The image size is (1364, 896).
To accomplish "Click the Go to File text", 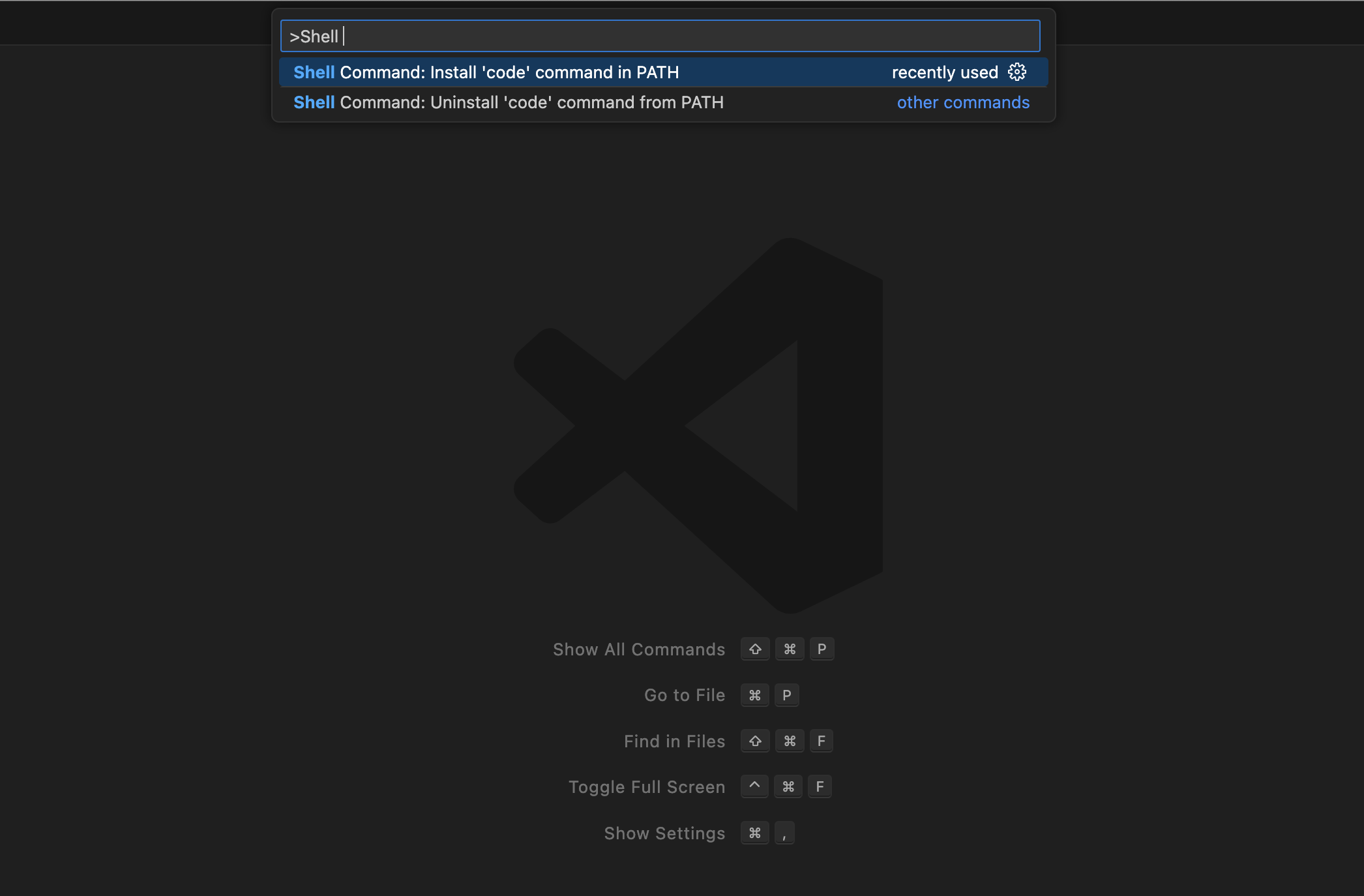I will [x=684, y=695].
